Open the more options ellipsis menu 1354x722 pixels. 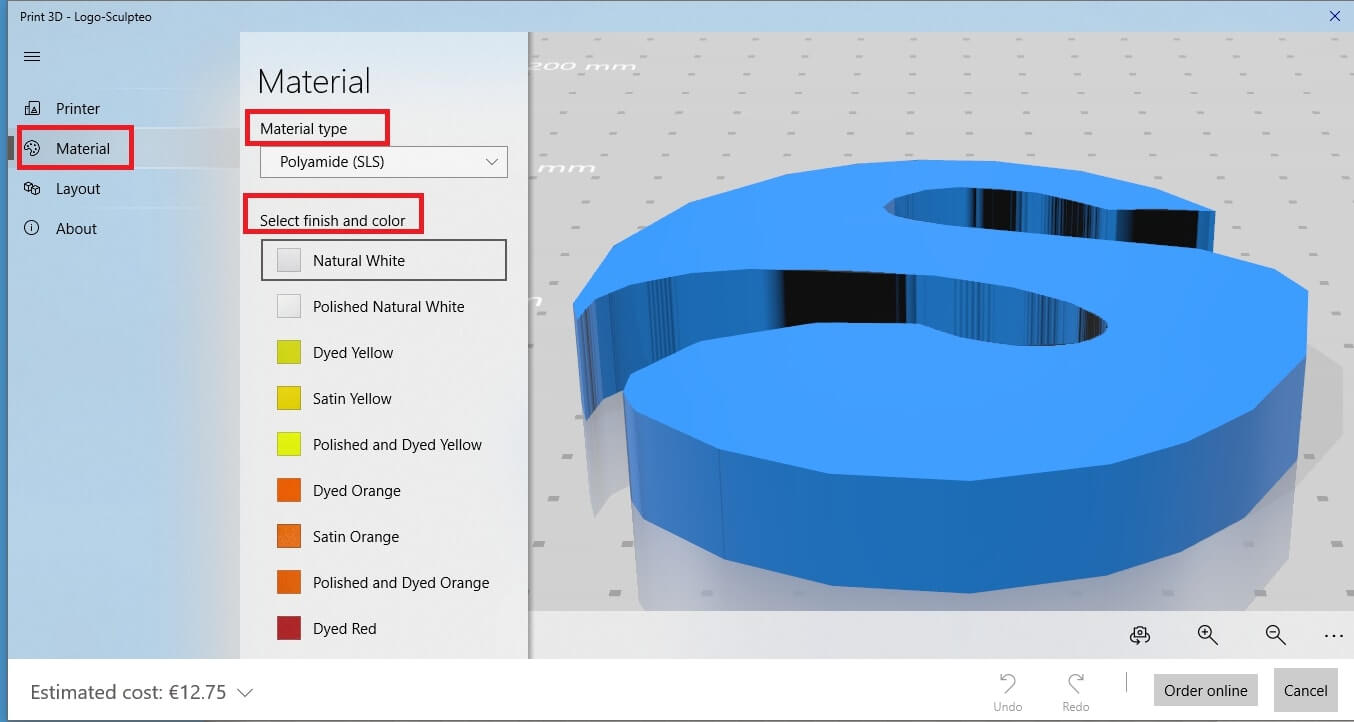pyautogui.click(x=1333, y=635)
